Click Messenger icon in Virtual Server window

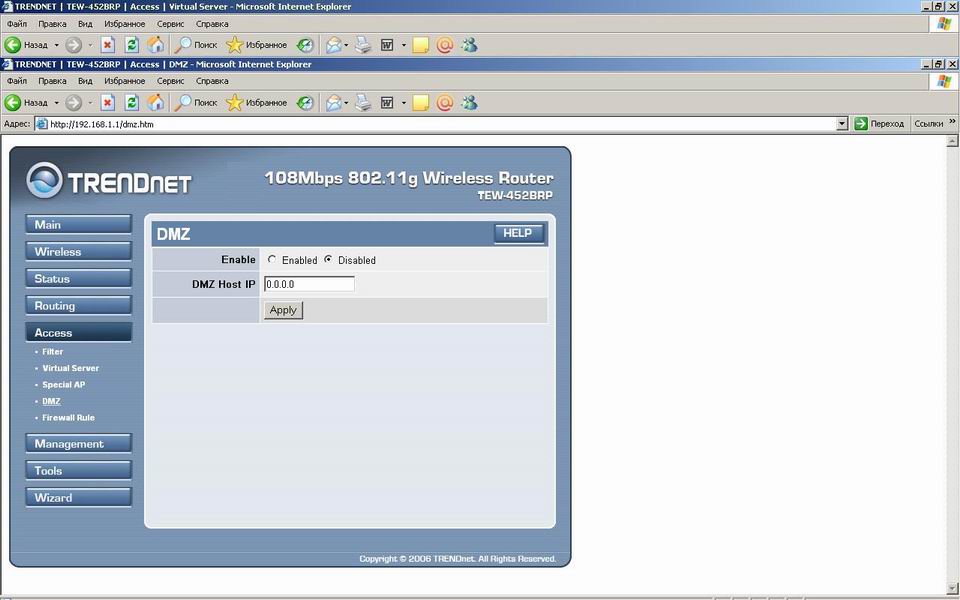pos(469,45)
